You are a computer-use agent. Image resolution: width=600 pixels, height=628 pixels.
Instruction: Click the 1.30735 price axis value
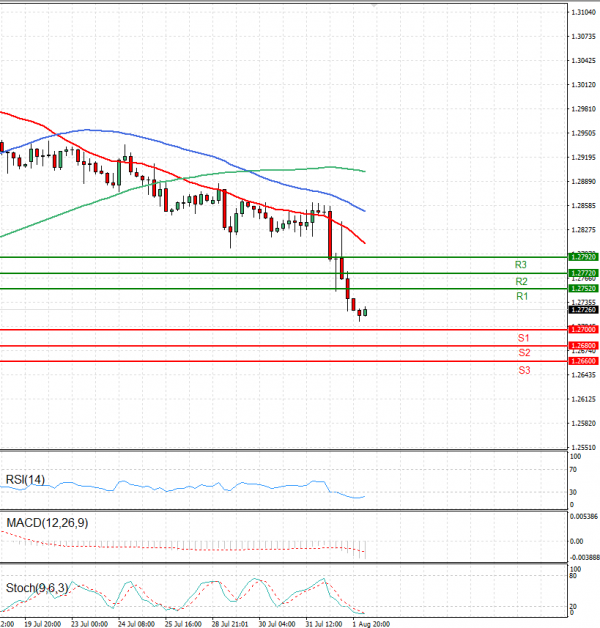(x=584, y=36)
